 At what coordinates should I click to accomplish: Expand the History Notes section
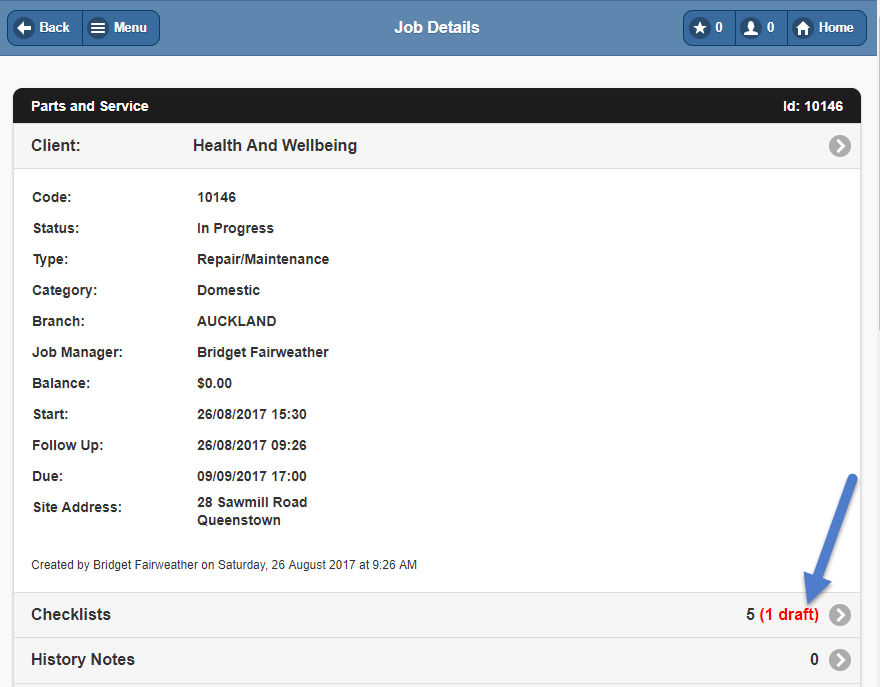point(83,660)
